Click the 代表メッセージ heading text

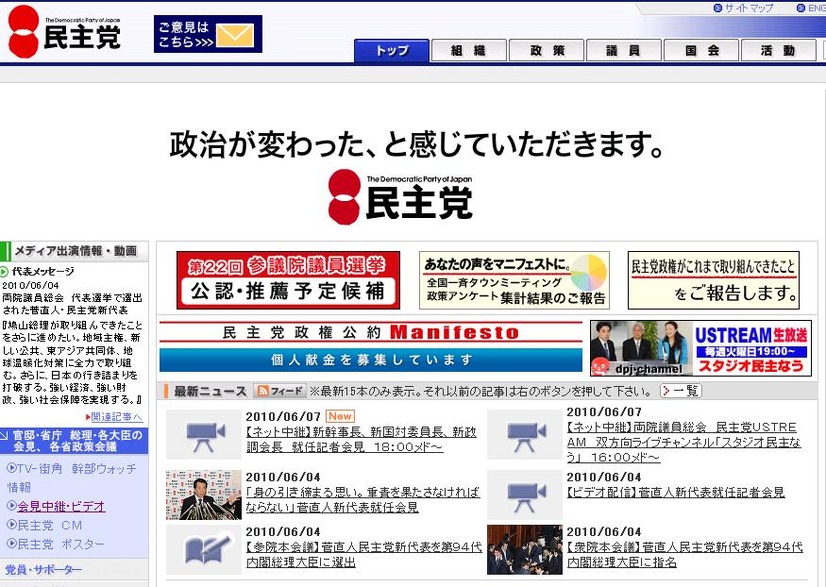coord(43,272)
